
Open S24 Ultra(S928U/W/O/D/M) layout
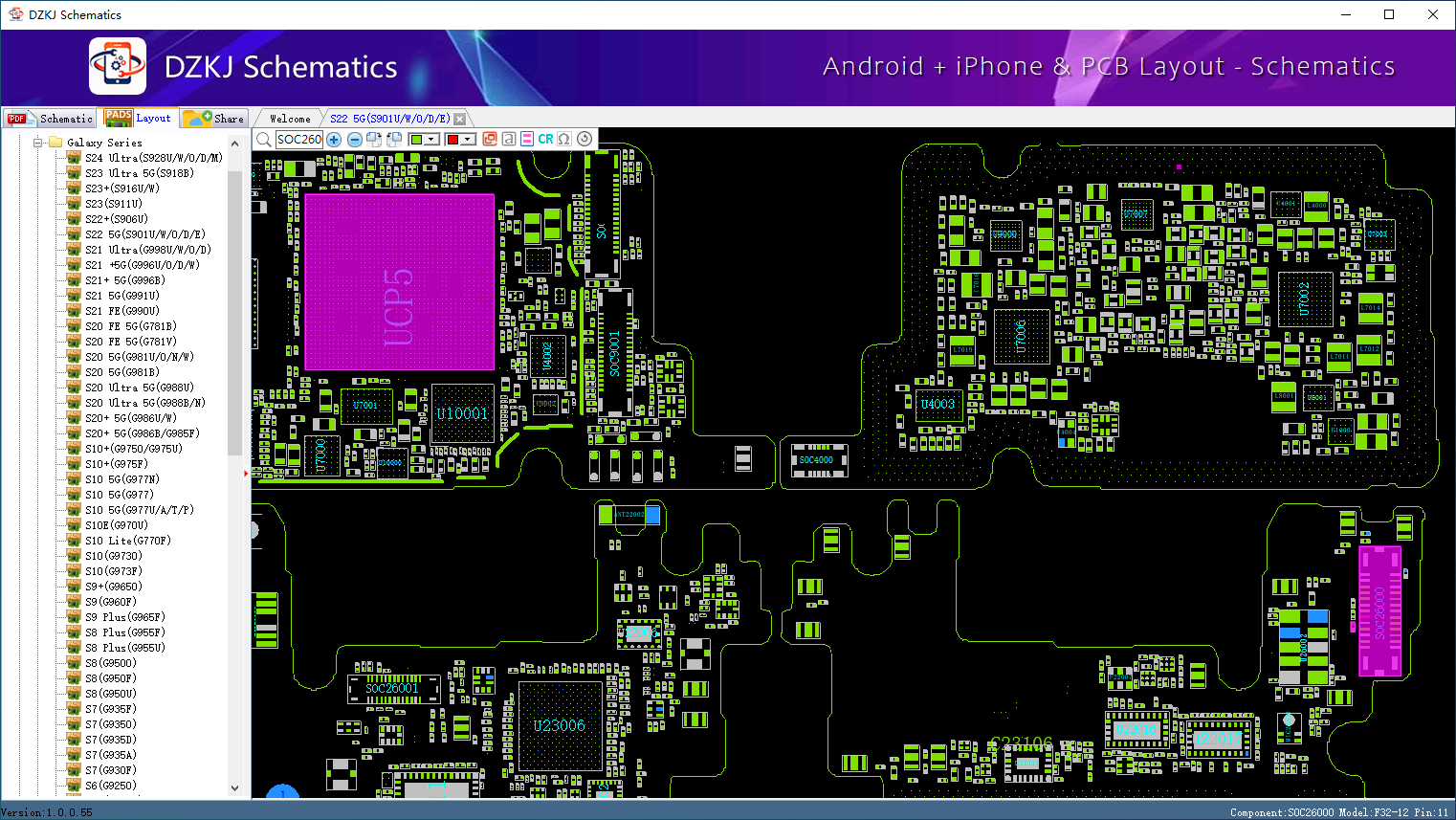click(154, 158)
